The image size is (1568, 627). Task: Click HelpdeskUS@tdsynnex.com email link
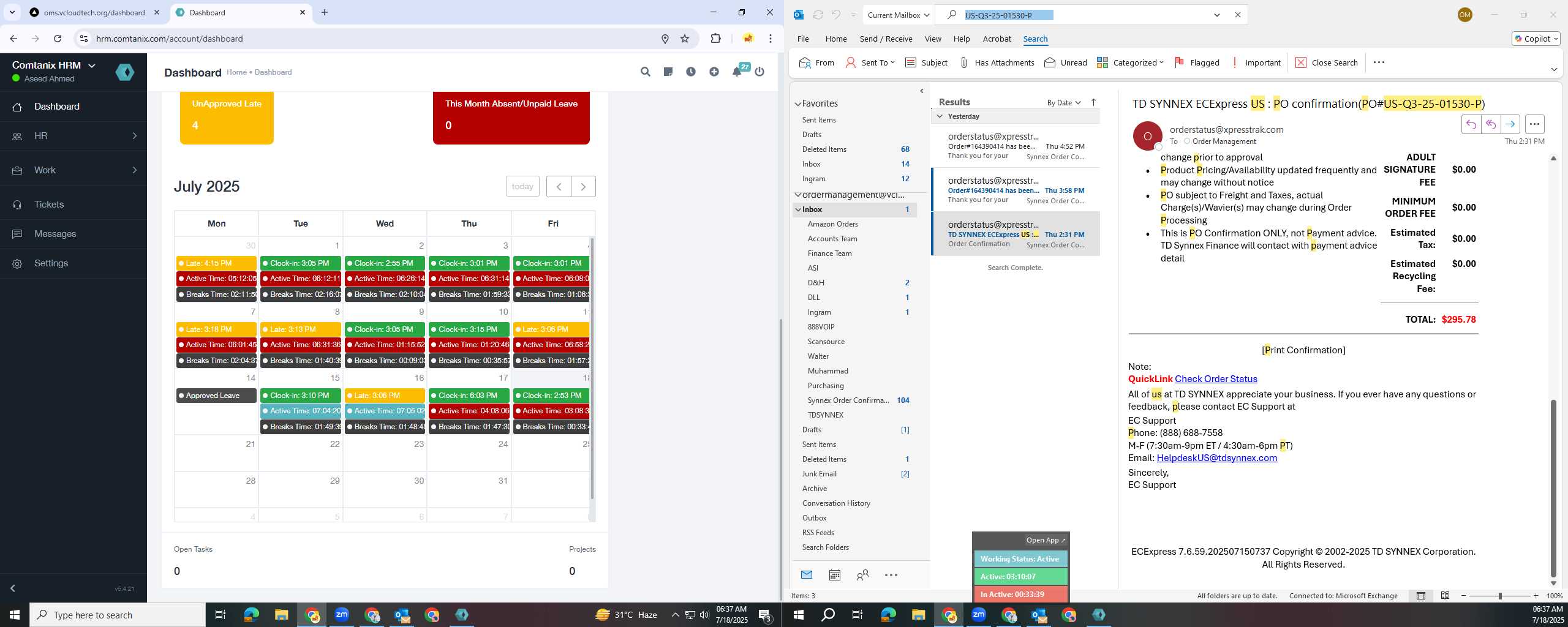pyautogui.click(x=1217, y=458)
